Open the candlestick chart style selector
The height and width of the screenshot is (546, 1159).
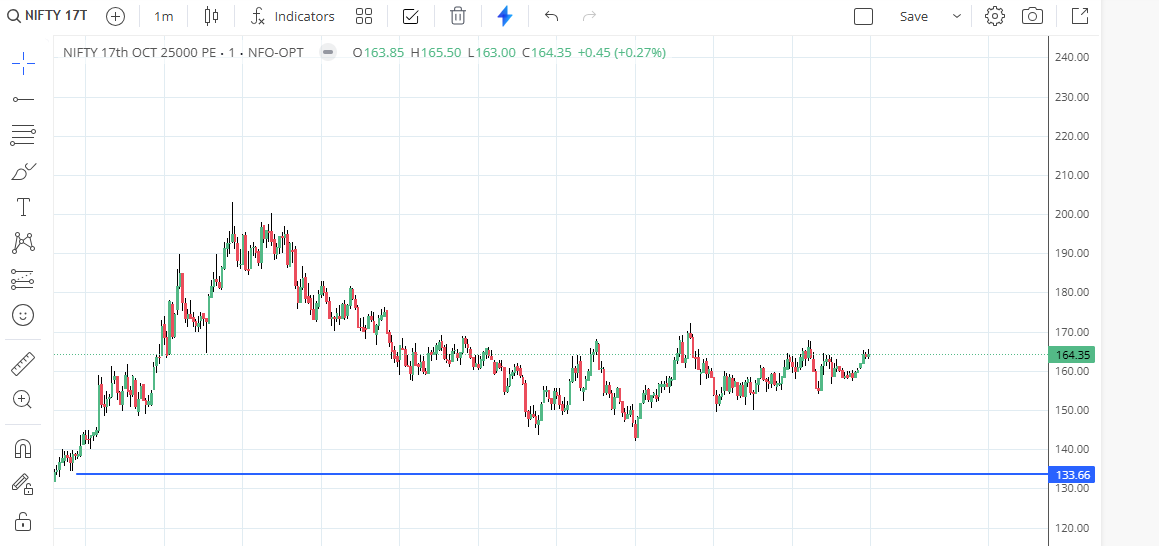click(211, 16)
